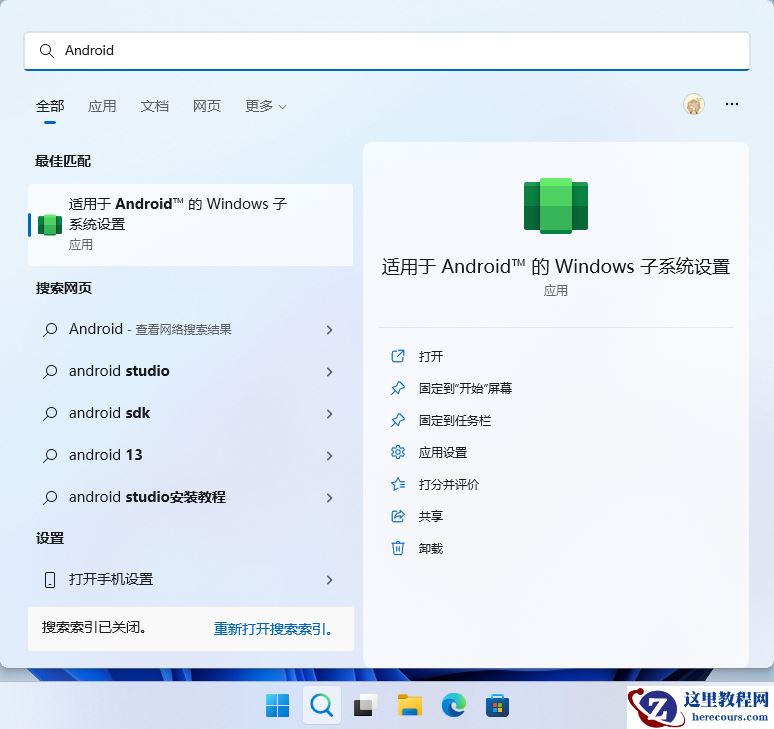Select 共享 to share the app
This screenshot has height=729, width=774.
coord(430,517)
